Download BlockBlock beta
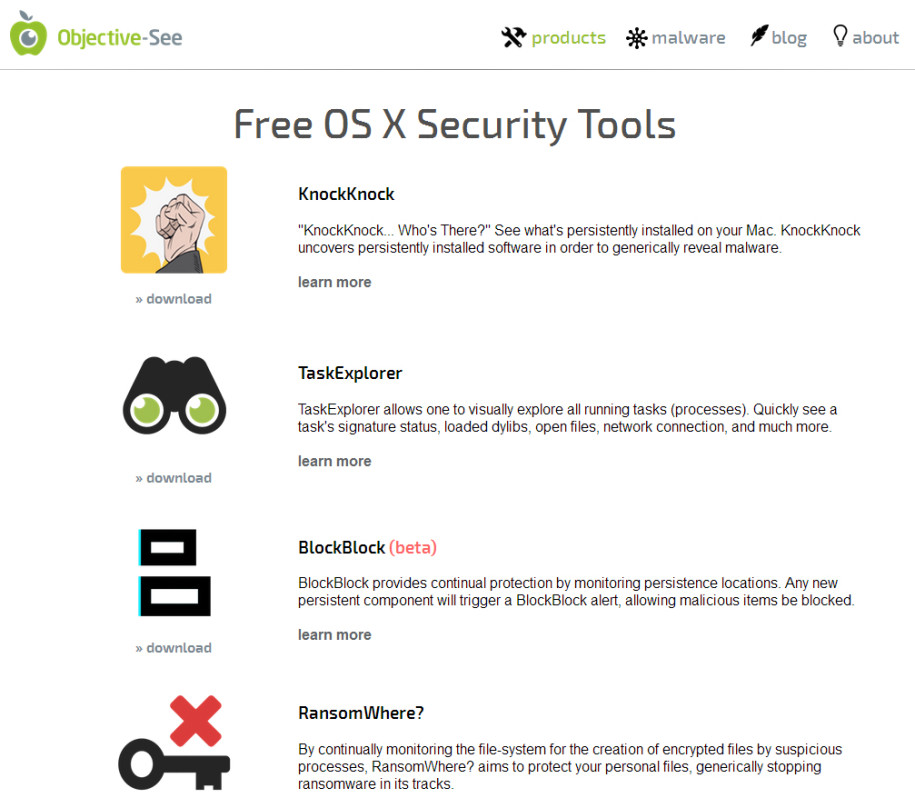Screen dimensions: 915x808 (173, 648)
